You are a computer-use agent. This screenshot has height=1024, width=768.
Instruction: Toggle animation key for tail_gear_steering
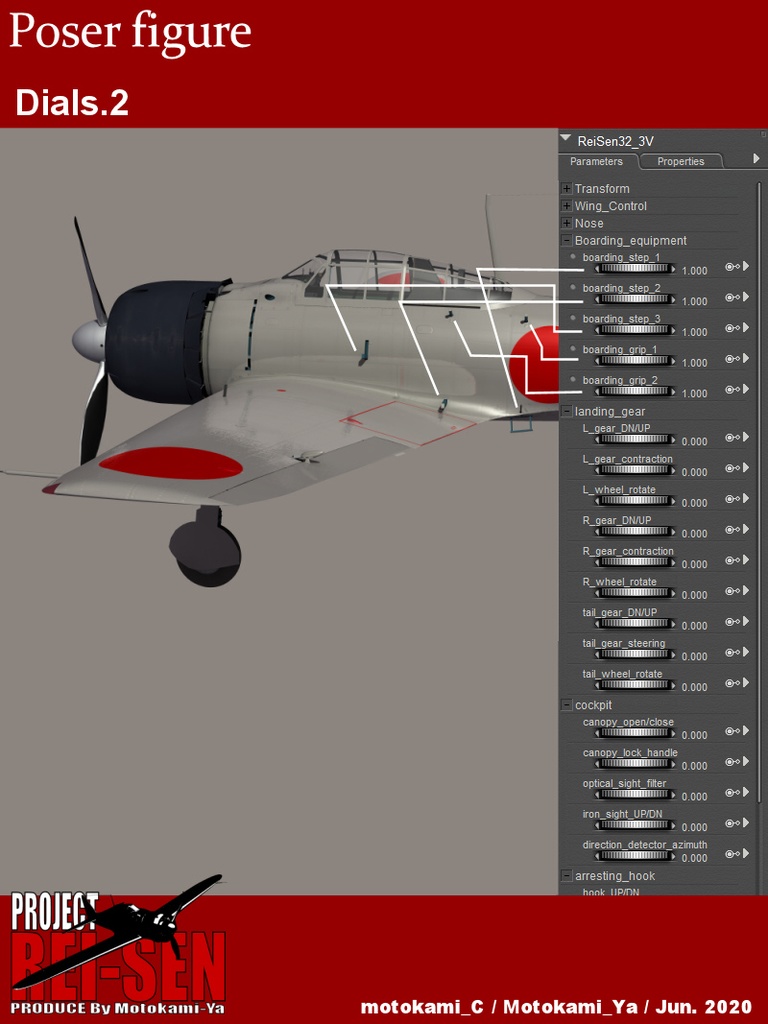click(x=732, y=652)
